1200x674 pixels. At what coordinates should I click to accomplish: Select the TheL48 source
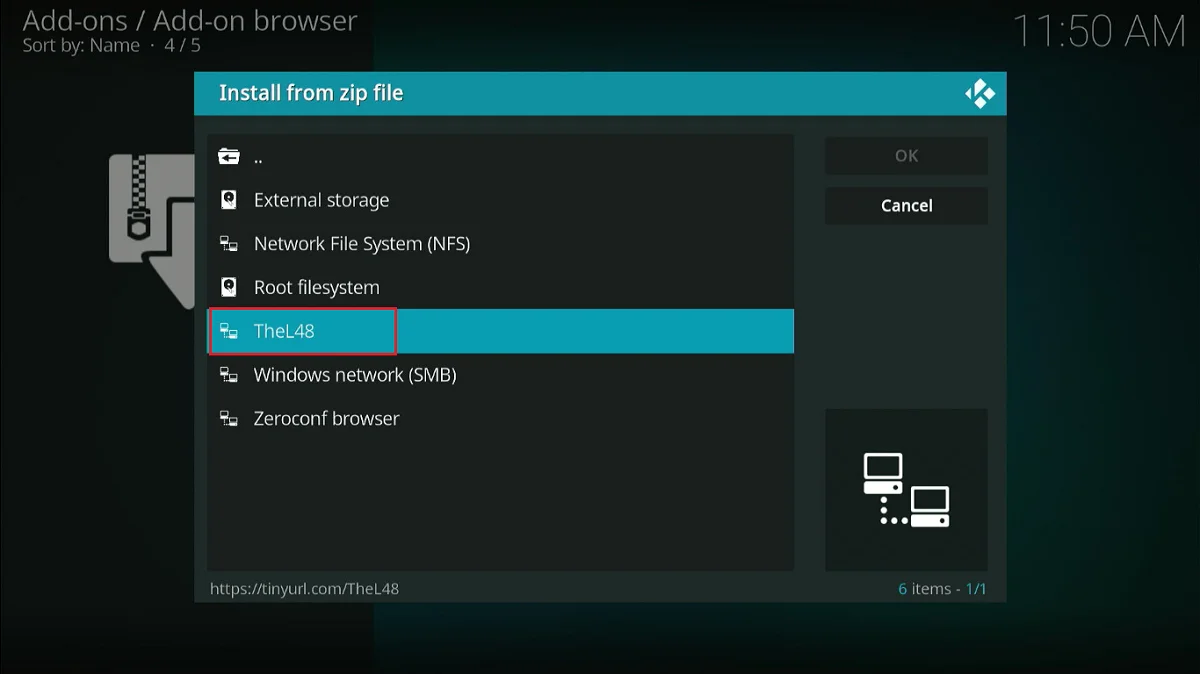coord(500,331)
